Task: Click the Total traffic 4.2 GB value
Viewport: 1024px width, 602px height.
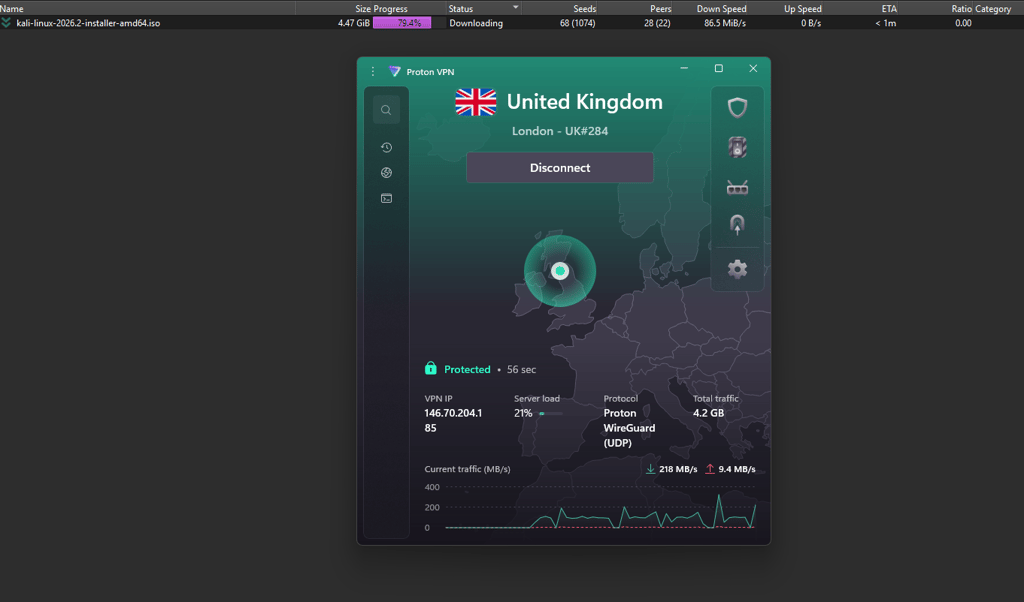Action: coord(709,413)
